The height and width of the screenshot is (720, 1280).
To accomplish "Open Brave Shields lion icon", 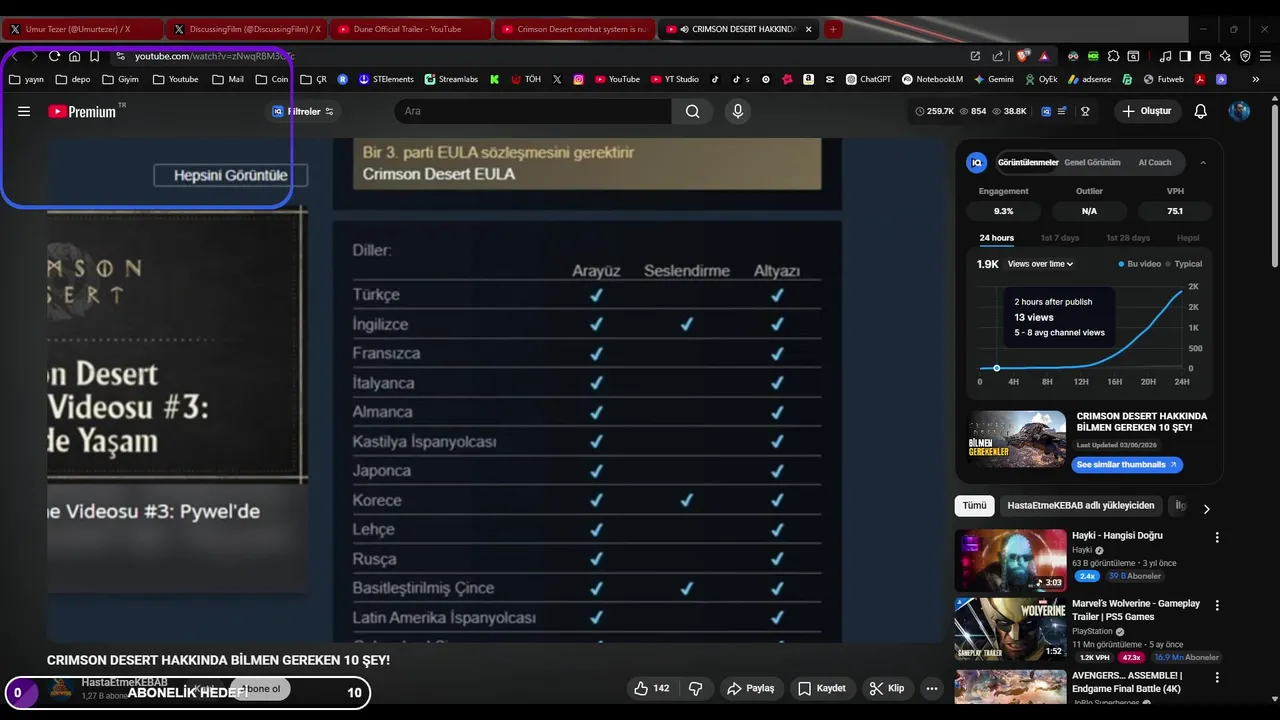I will (x=1022, y=56).
